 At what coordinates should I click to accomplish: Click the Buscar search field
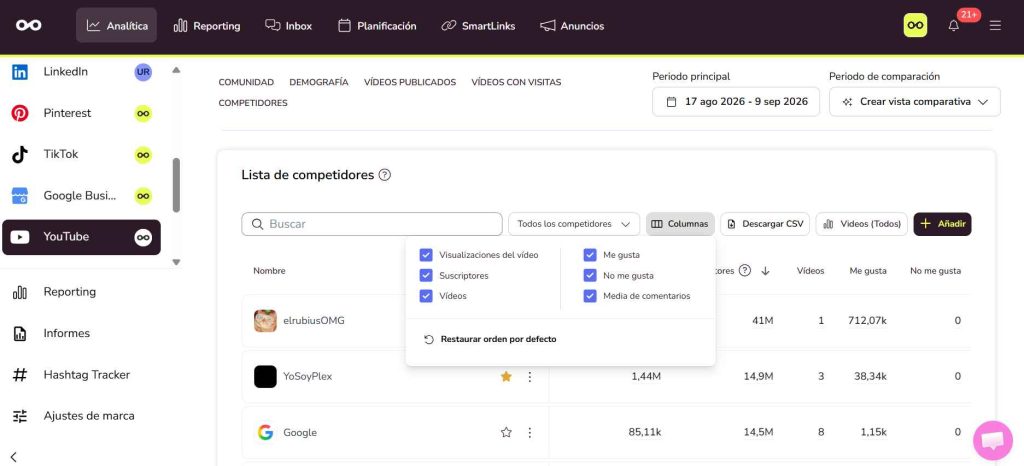click(372, 224)
